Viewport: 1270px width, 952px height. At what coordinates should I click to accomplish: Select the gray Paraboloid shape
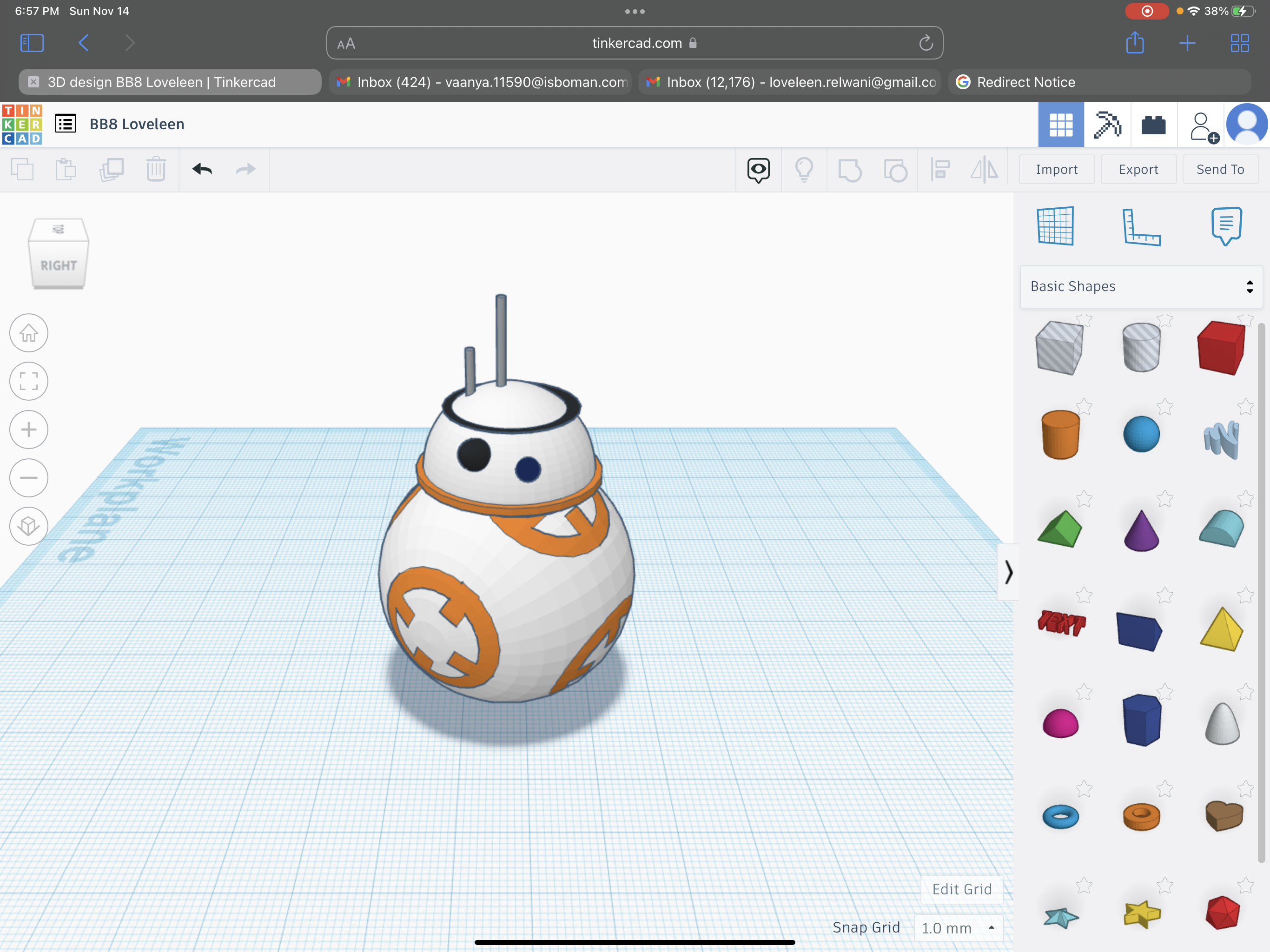(1222, 723)
